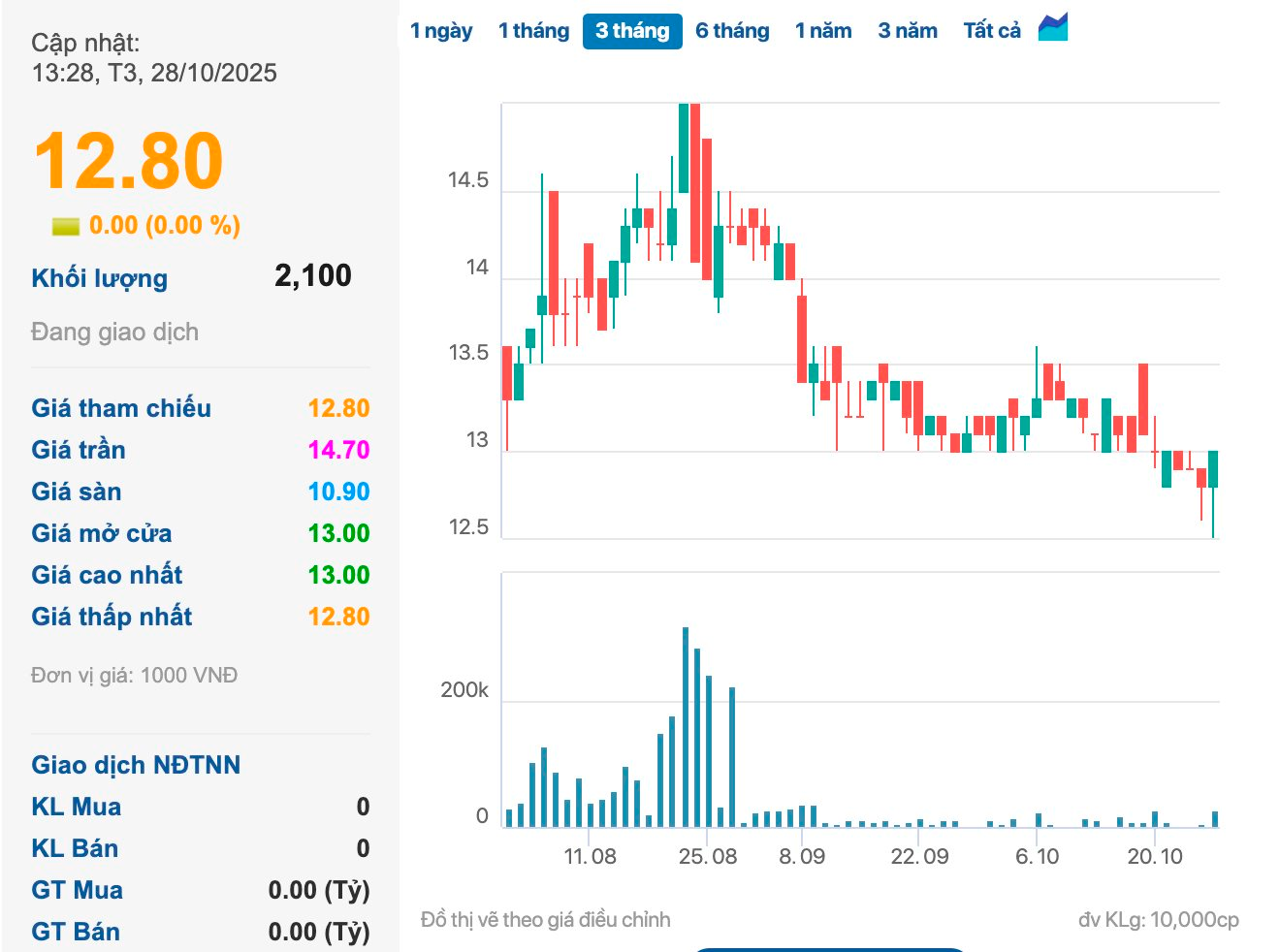Click the Khối lượng value 2,100
Viewport: 1280px width, 952px height.
tap(312, 276)
